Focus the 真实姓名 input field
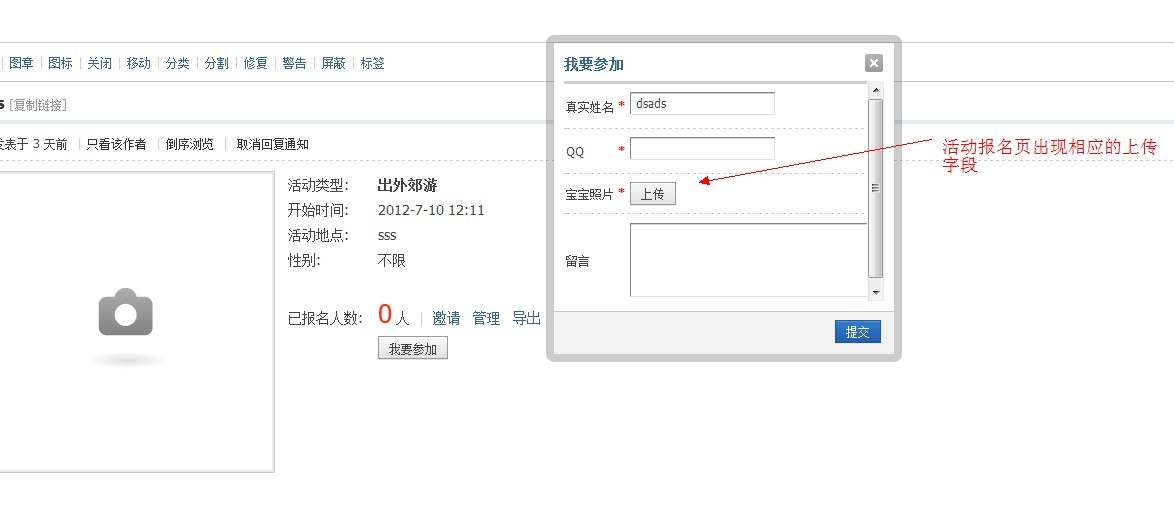 click(702, 103)
